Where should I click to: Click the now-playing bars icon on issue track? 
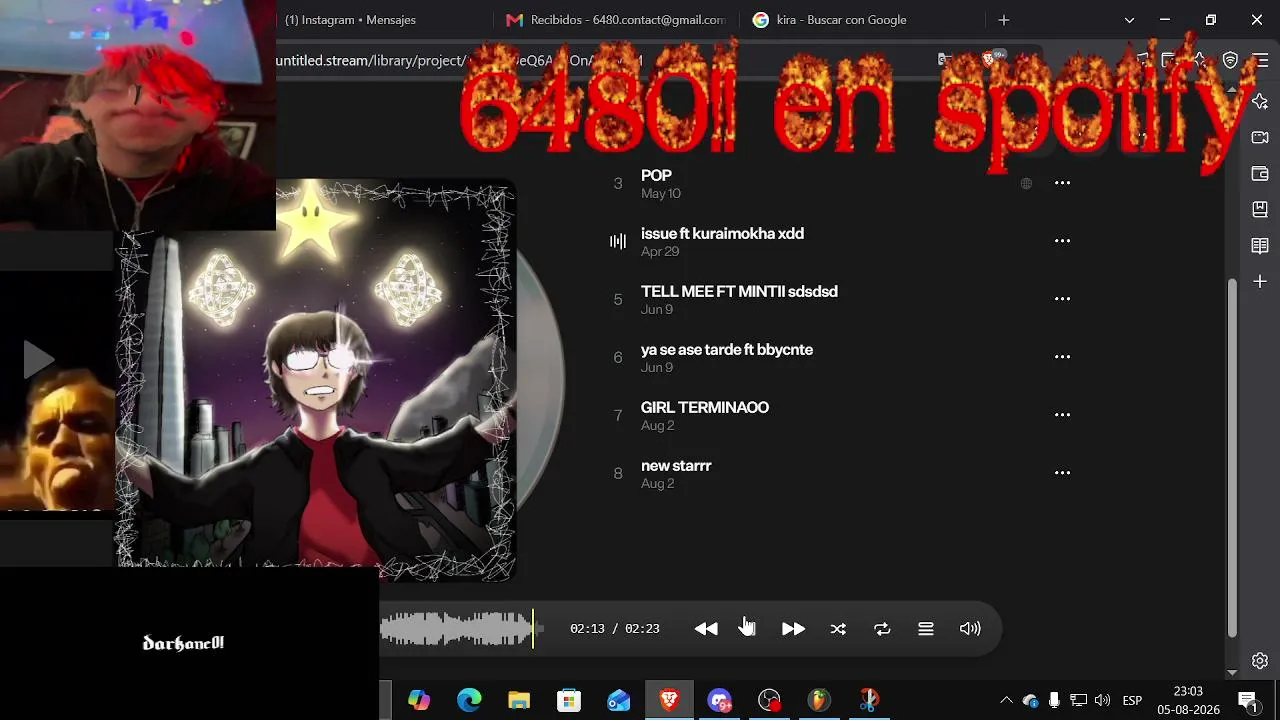click(x=618, y=241)
